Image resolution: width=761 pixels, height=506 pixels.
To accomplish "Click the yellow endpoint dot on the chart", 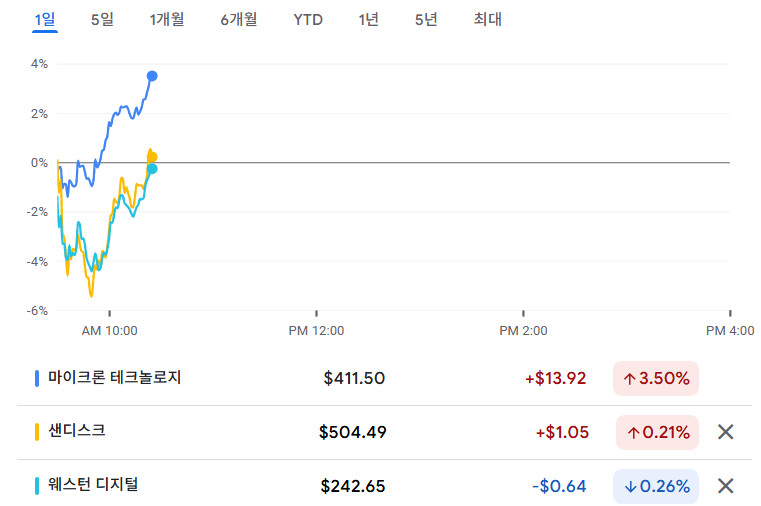I will [152, 157].
